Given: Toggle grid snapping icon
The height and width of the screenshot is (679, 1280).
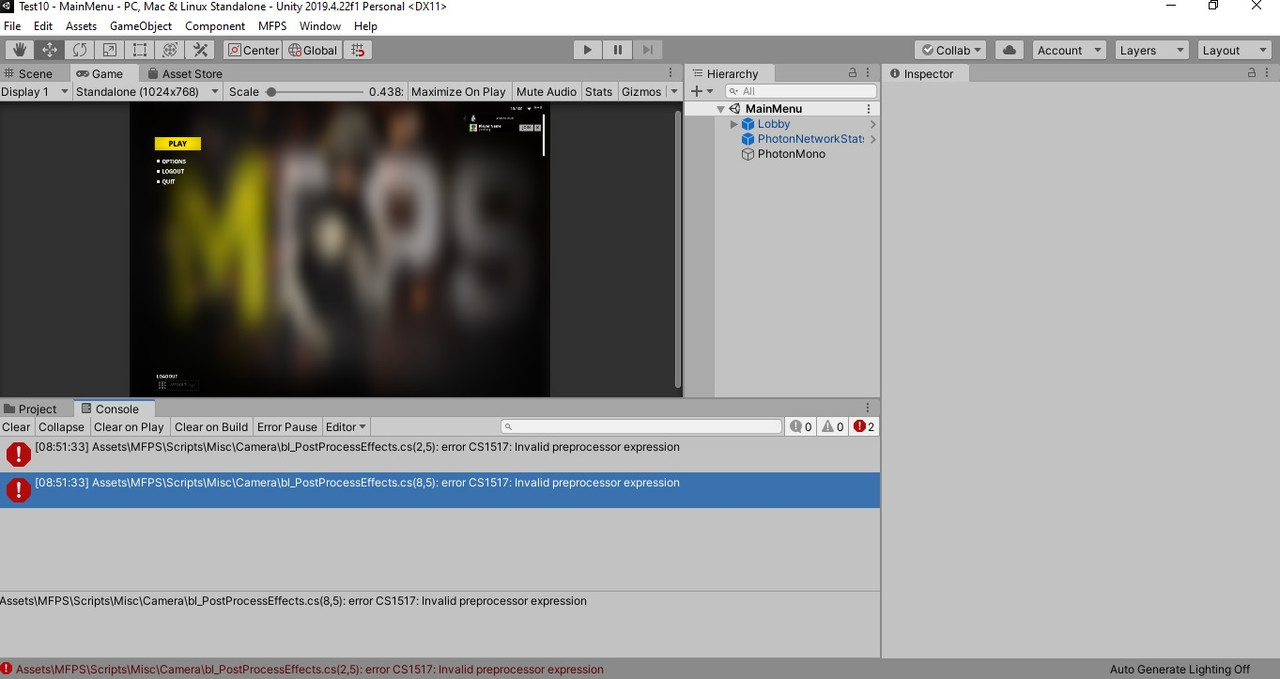Looking at the screenshot, I should (x=359, y=50).
